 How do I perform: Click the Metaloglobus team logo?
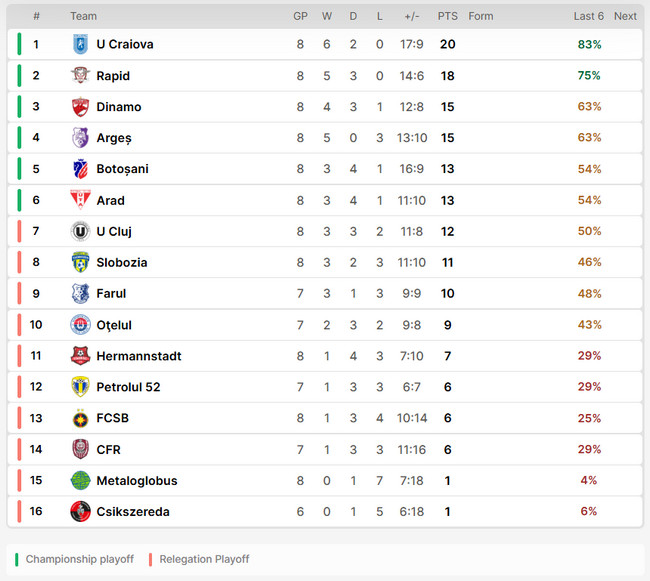click(x=80, y=481)
